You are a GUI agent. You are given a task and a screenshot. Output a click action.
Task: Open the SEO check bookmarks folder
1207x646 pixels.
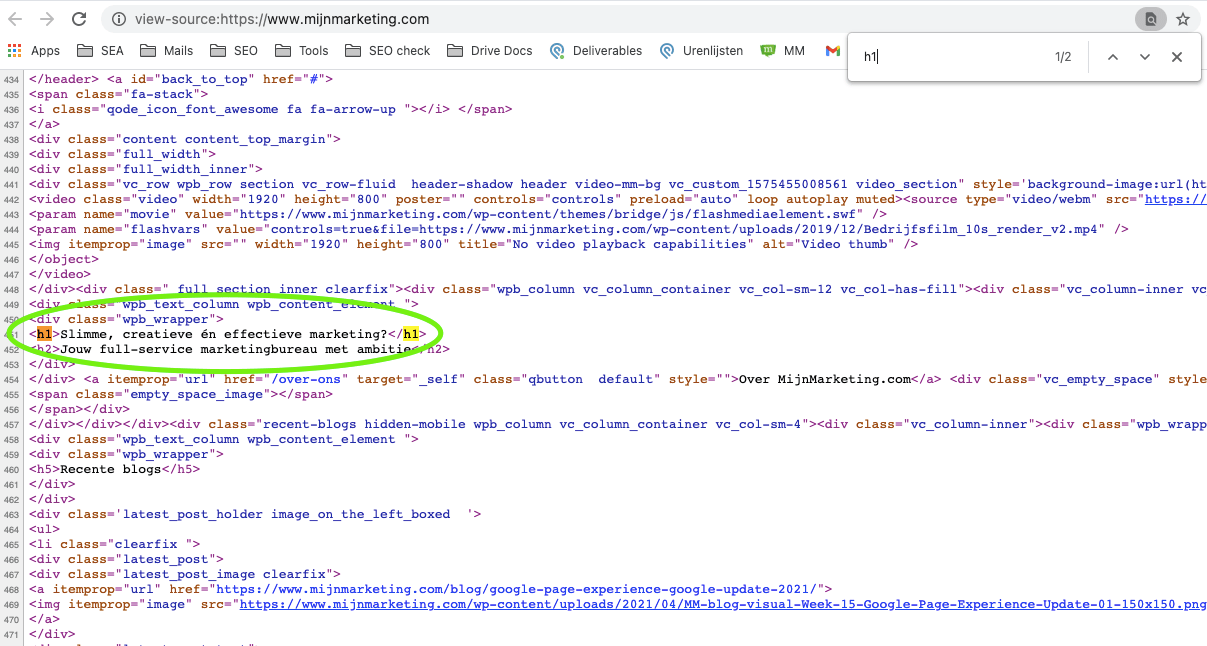[x=386, y=50]
